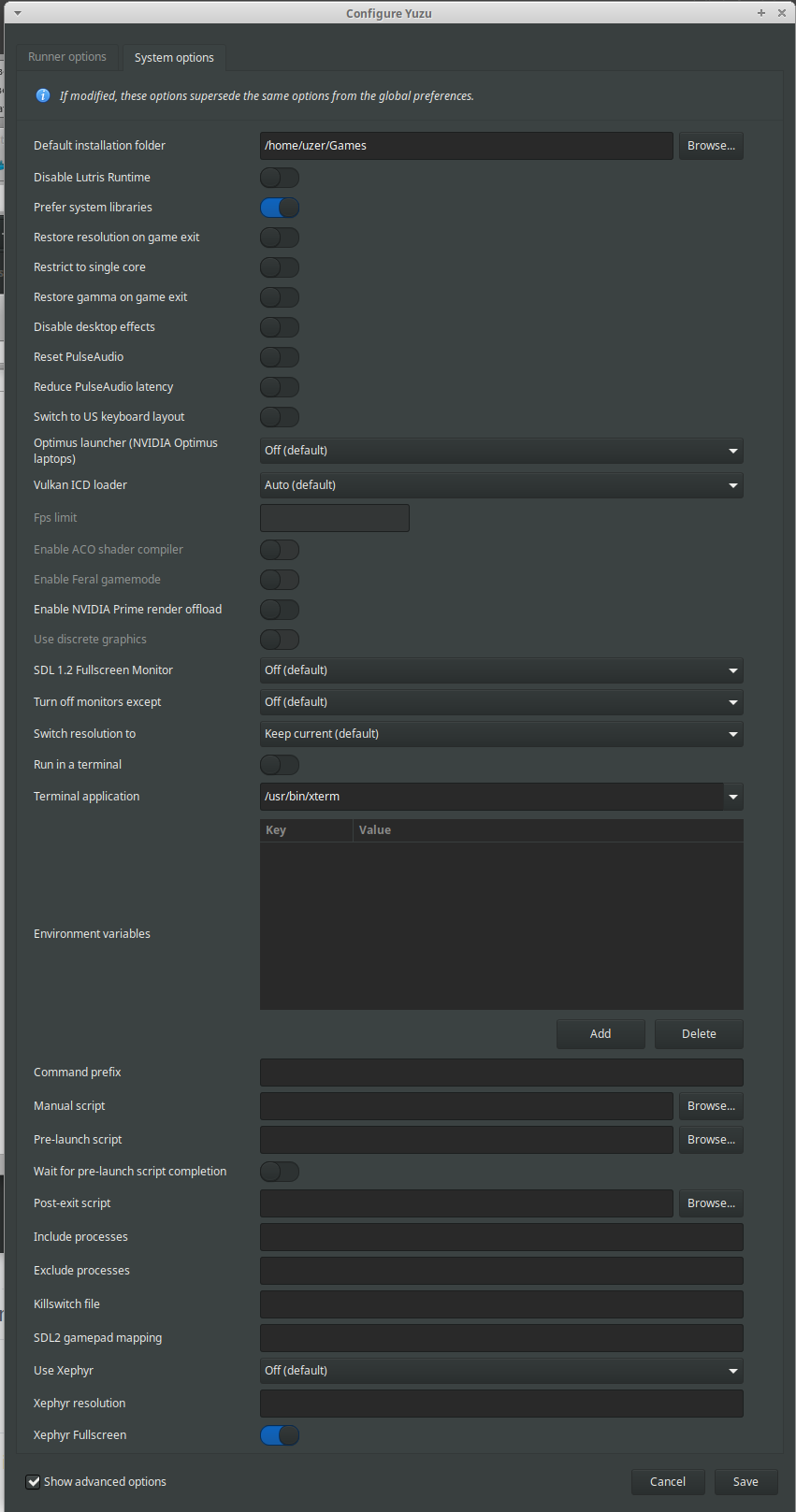Open Turn off monitors except dropdown
Screen dimensions: 796x1512
tap(501, 702)
